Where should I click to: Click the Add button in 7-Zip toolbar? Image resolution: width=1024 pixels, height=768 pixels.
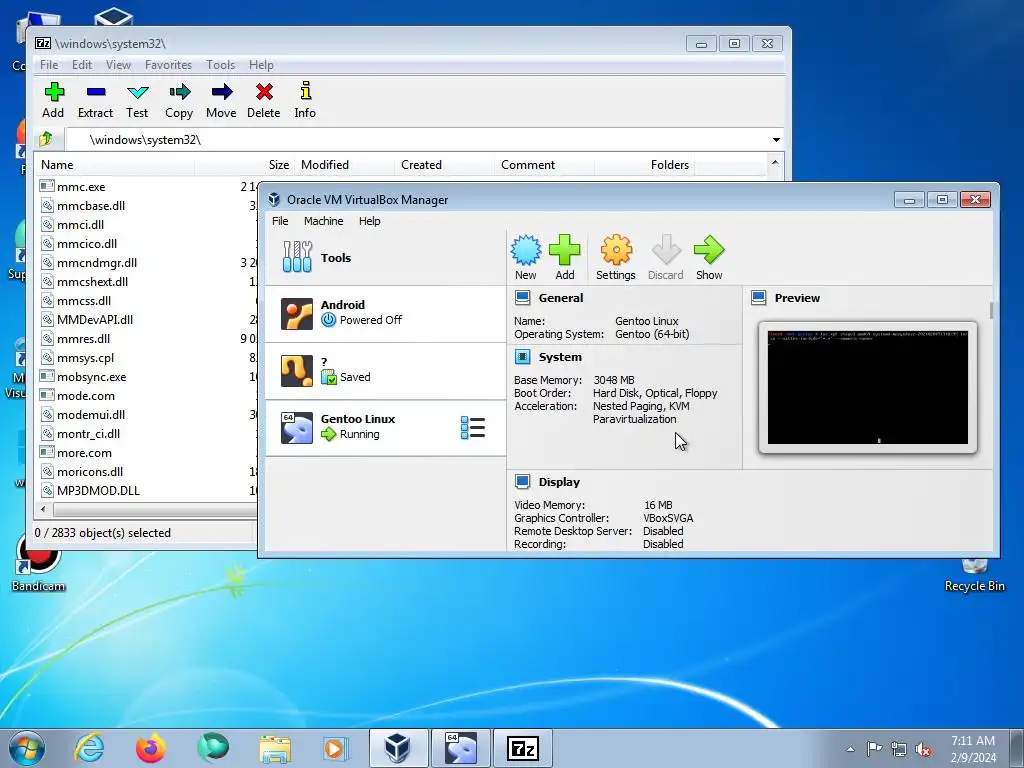(x=53, y=100)
